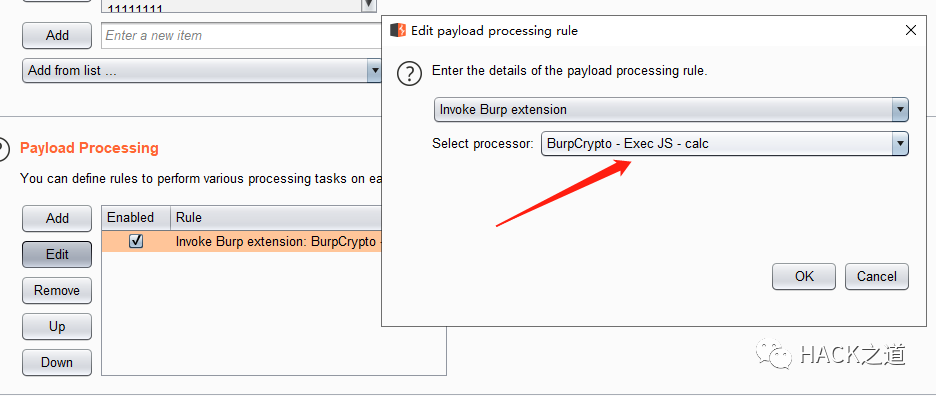Expand the Invoke Burp extension dropdown arrow
The height and width of the screenshot is (396, 936).
tap(900, 110)
